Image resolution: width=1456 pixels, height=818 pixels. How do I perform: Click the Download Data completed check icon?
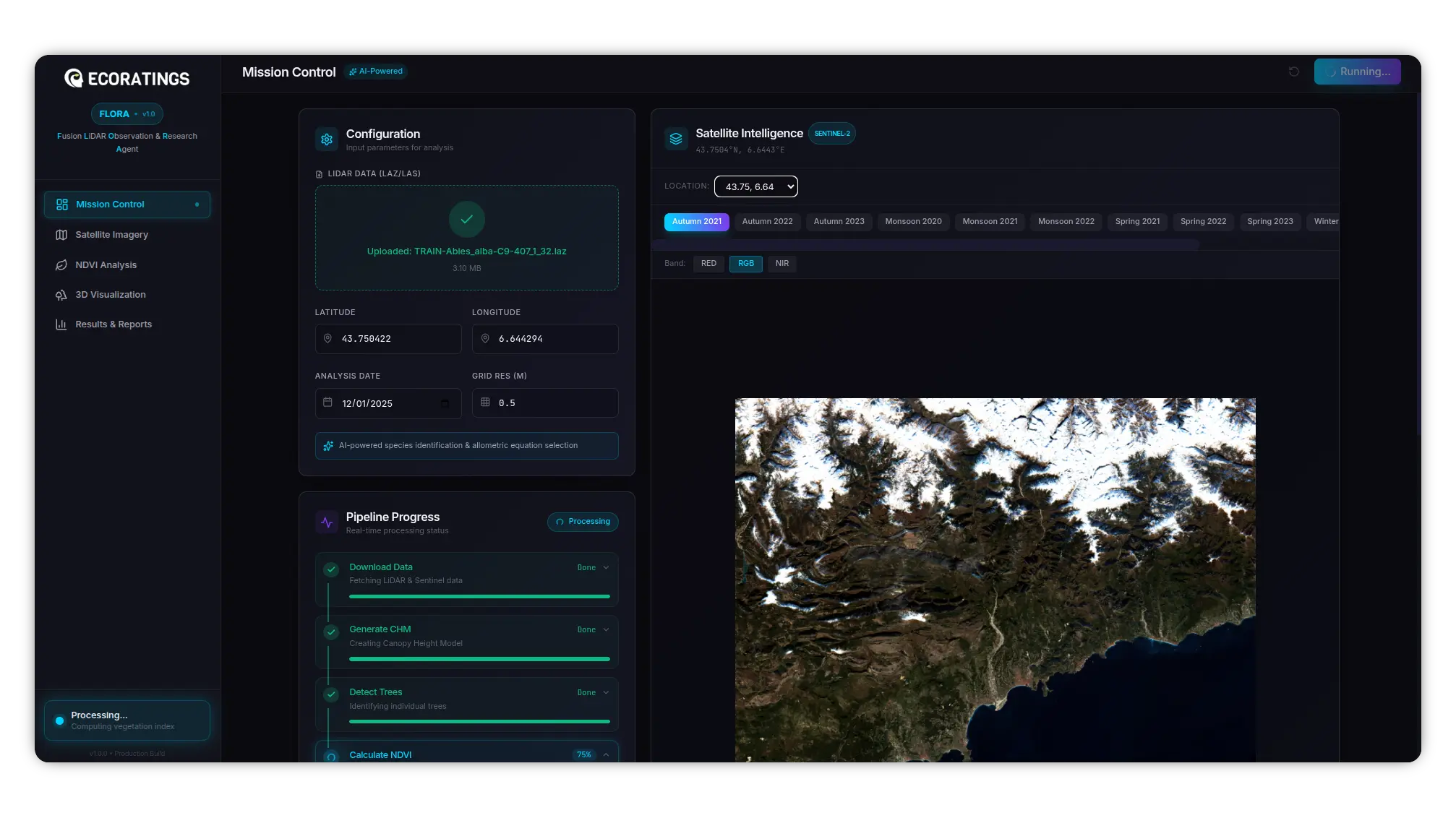pyautogui.click(x=331, y=569)
